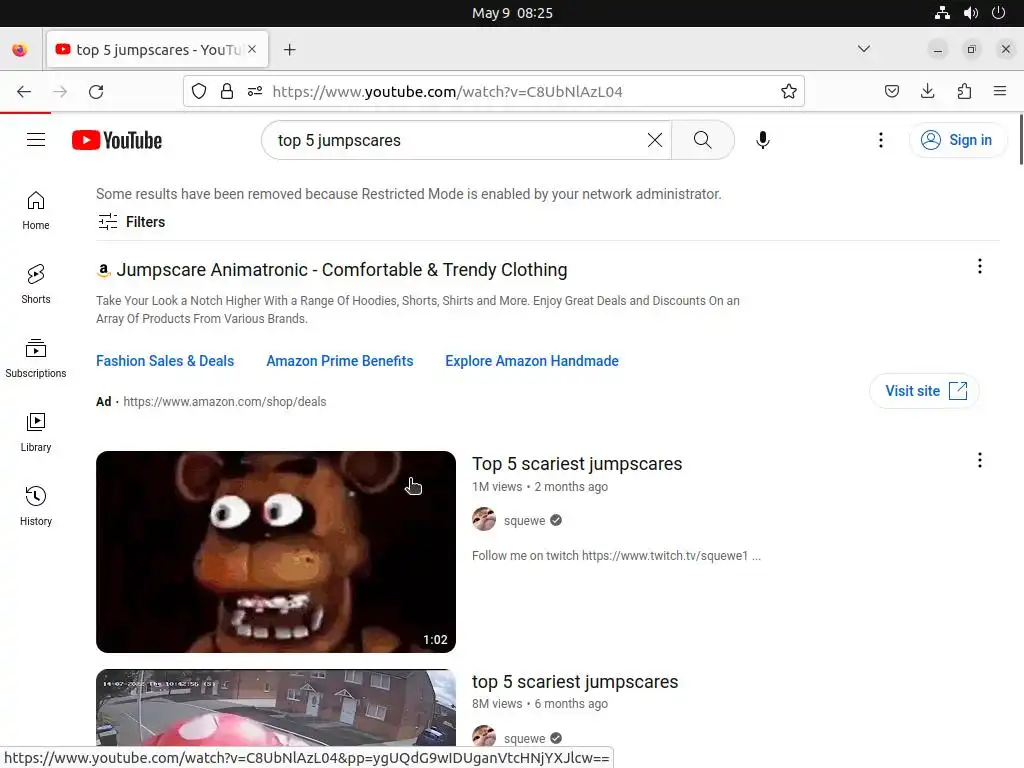Open three-dot menu for Amazon ad
The width and height of the screenshot is (1024, 768).
pos(980,266)
